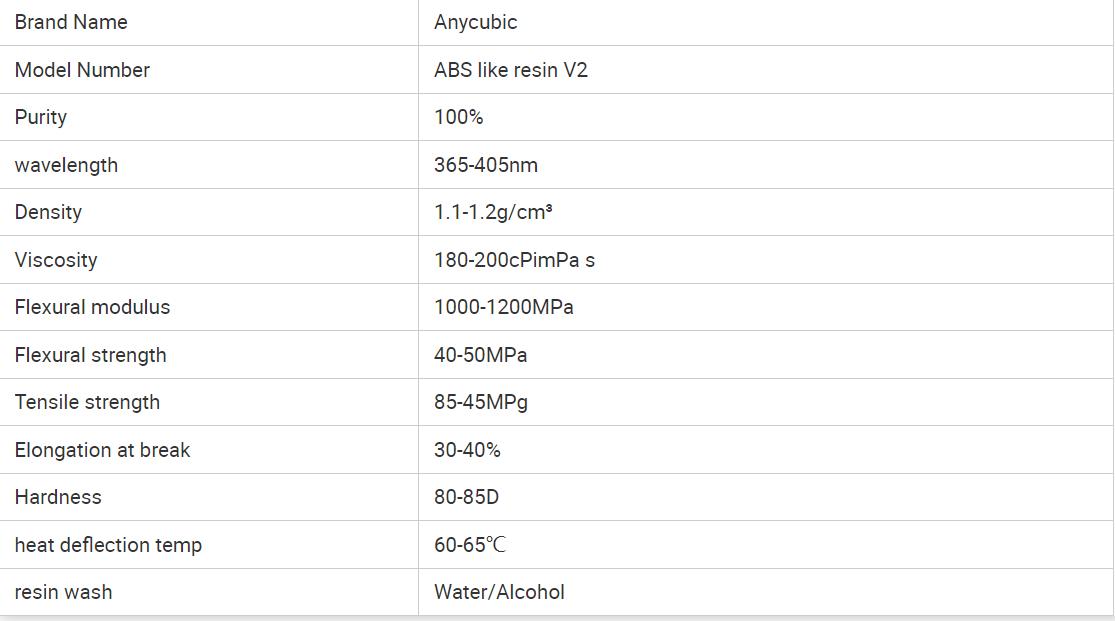This screenshot has width=1115, height=621.
Task: Click the Brand Name label cell
Action: [x=71, y=22]
